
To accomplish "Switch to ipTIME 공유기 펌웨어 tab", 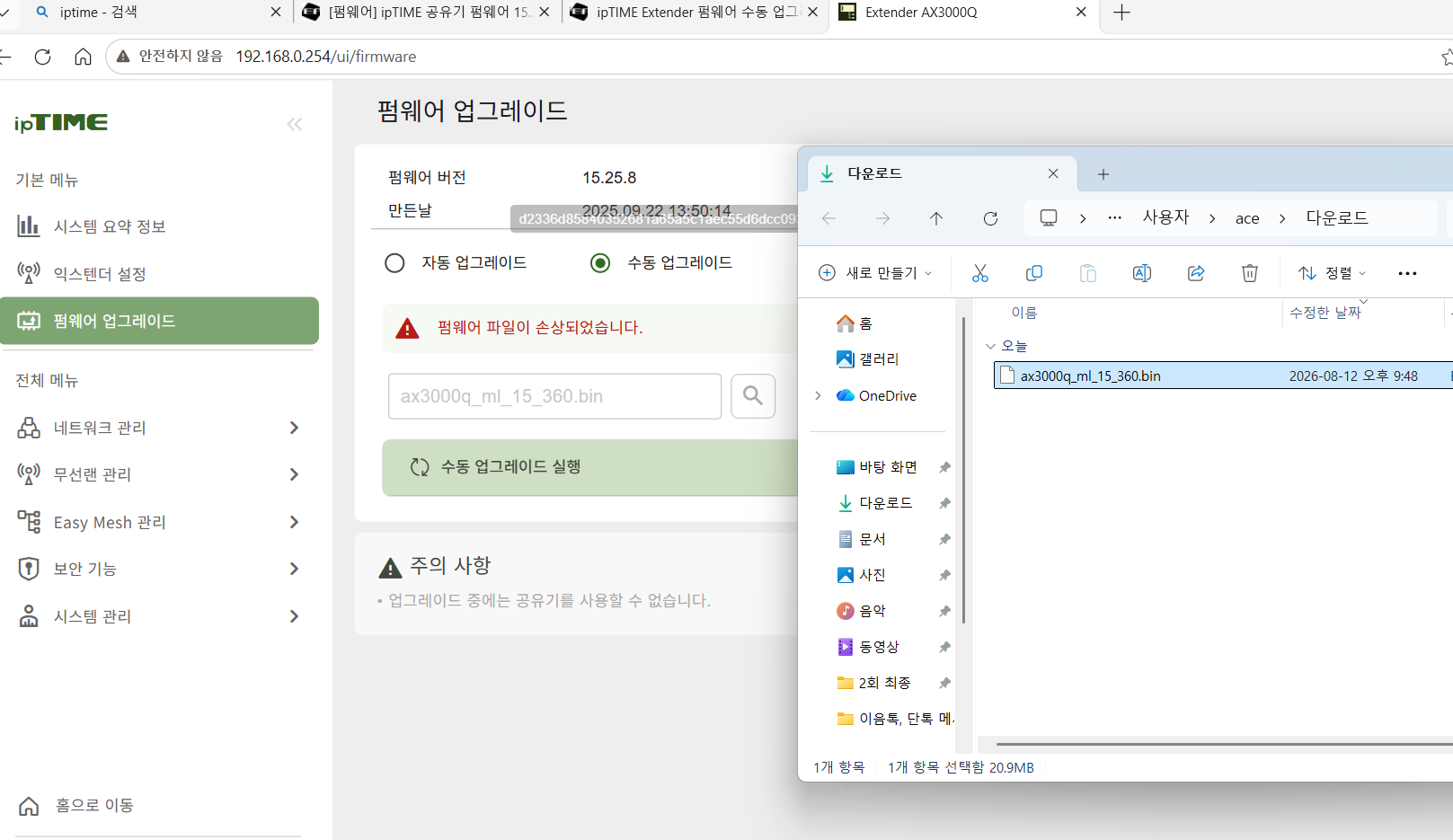I will 426,13.
